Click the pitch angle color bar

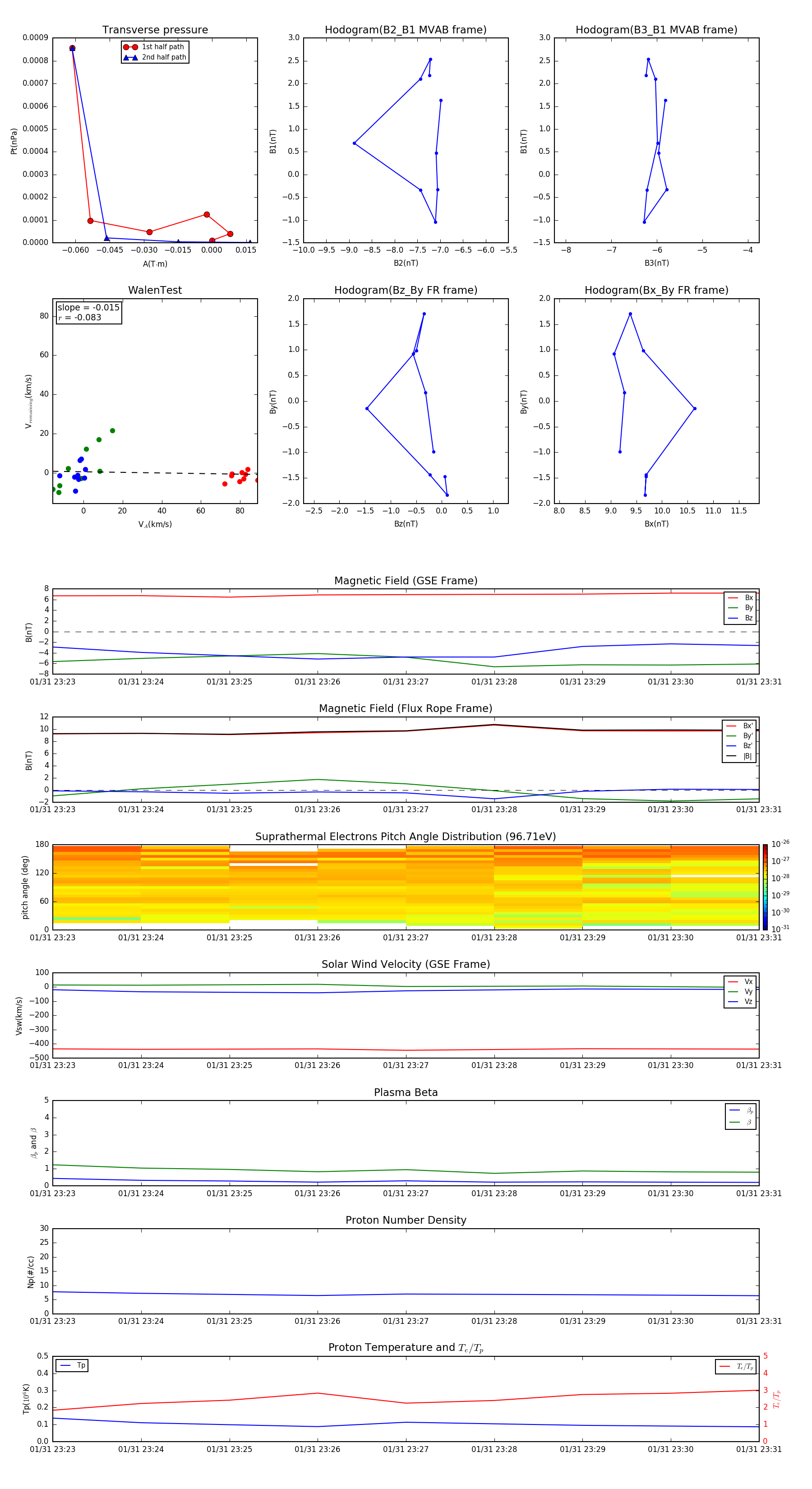click(x=765, y=887)
